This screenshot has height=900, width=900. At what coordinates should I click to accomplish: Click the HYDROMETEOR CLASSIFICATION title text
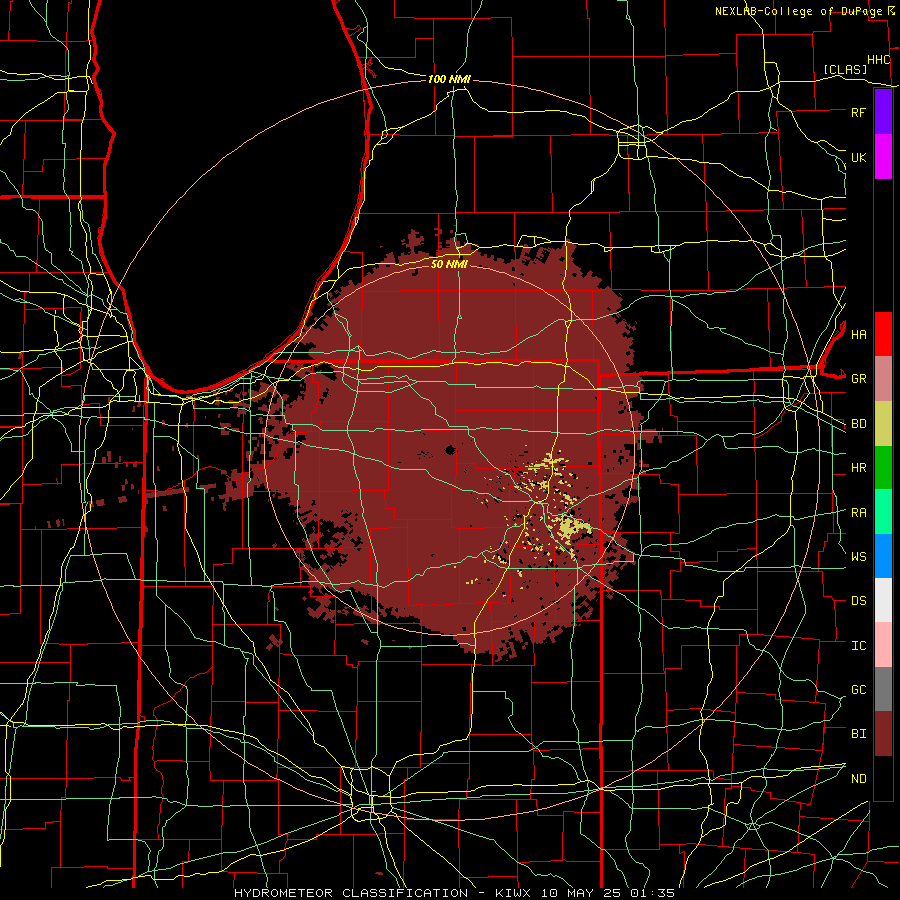click(351, 893)
